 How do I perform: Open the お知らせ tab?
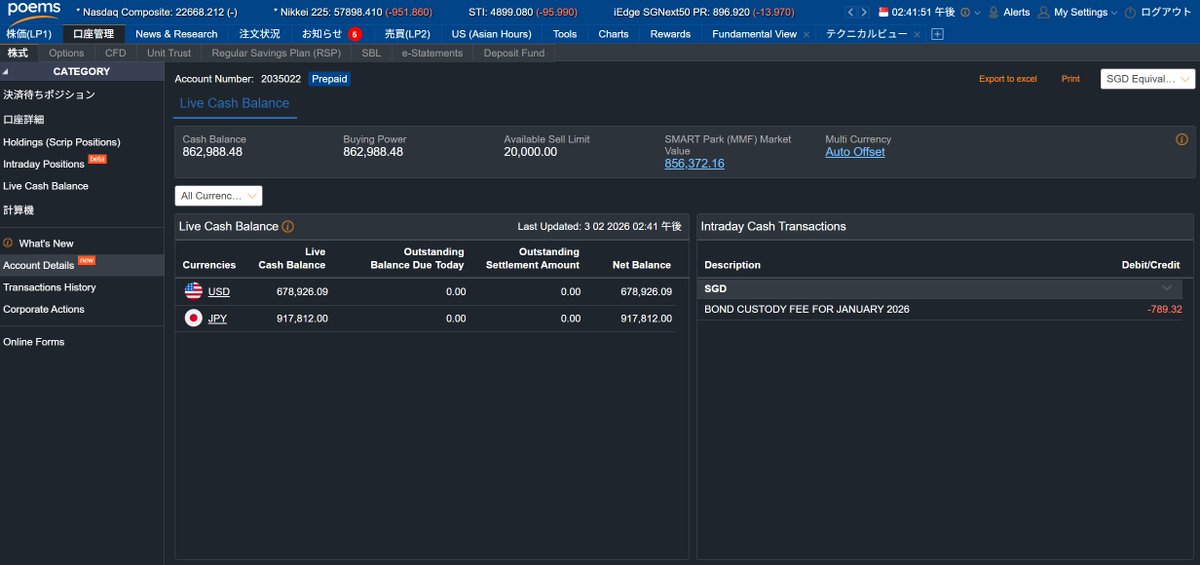(322, 34)
